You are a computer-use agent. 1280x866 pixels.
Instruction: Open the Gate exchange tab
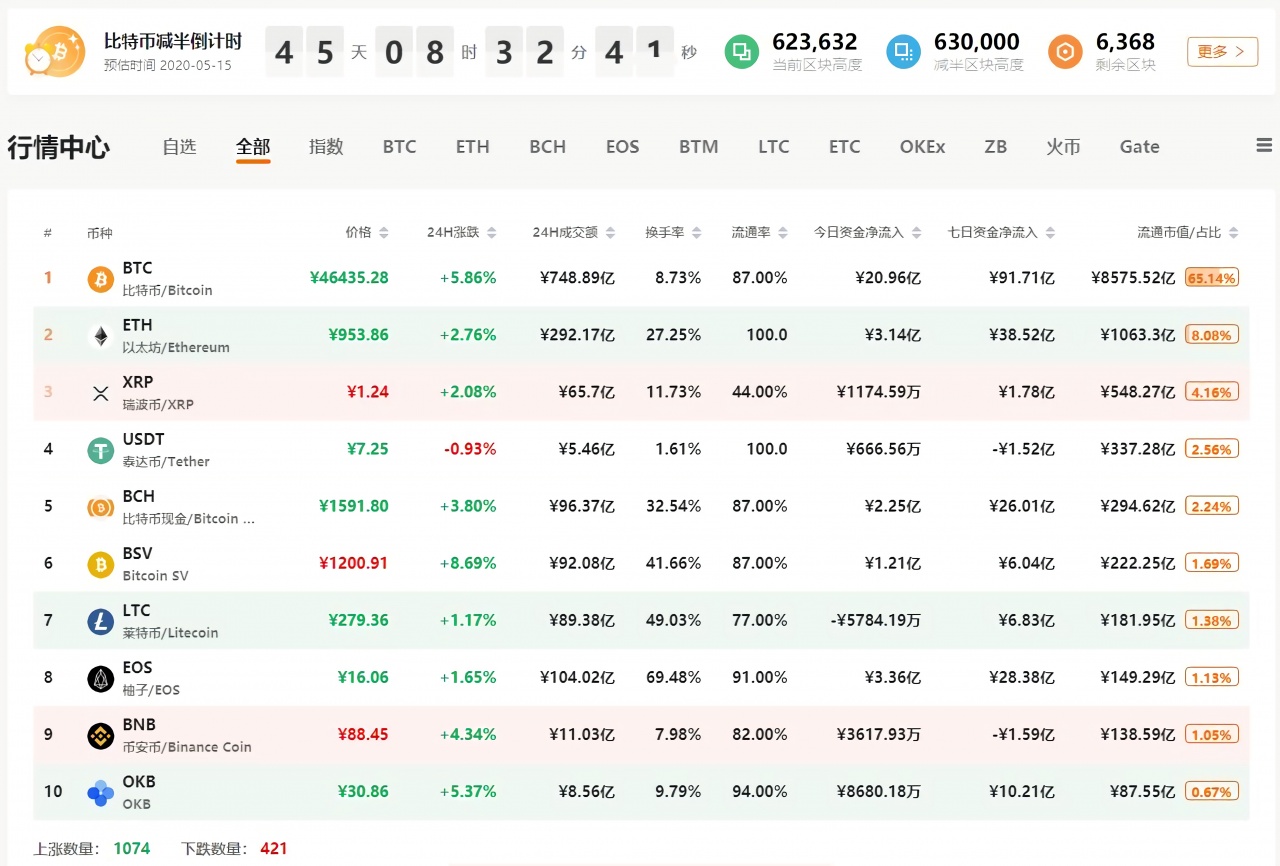click(1139, 146)
